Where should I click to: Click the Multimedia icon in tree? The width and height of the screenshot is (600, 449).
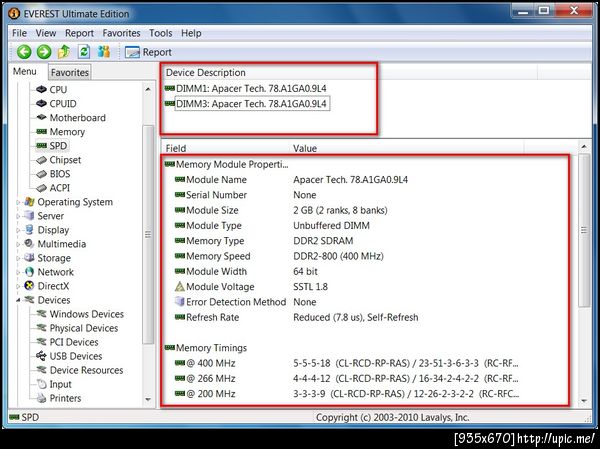[29, 244]
